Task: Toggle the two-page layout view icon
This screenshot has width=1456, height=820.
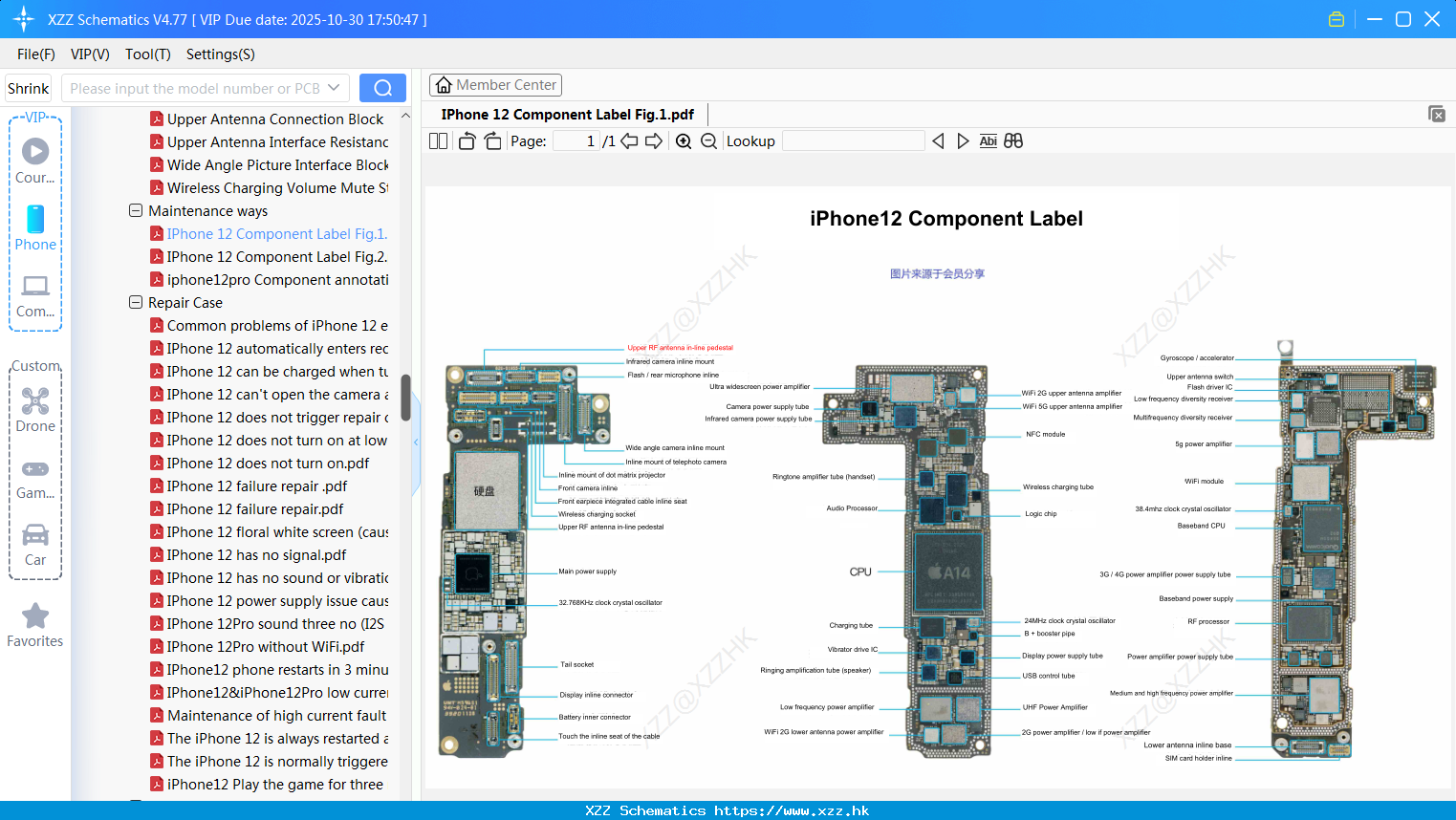Action: pos(439,141)
